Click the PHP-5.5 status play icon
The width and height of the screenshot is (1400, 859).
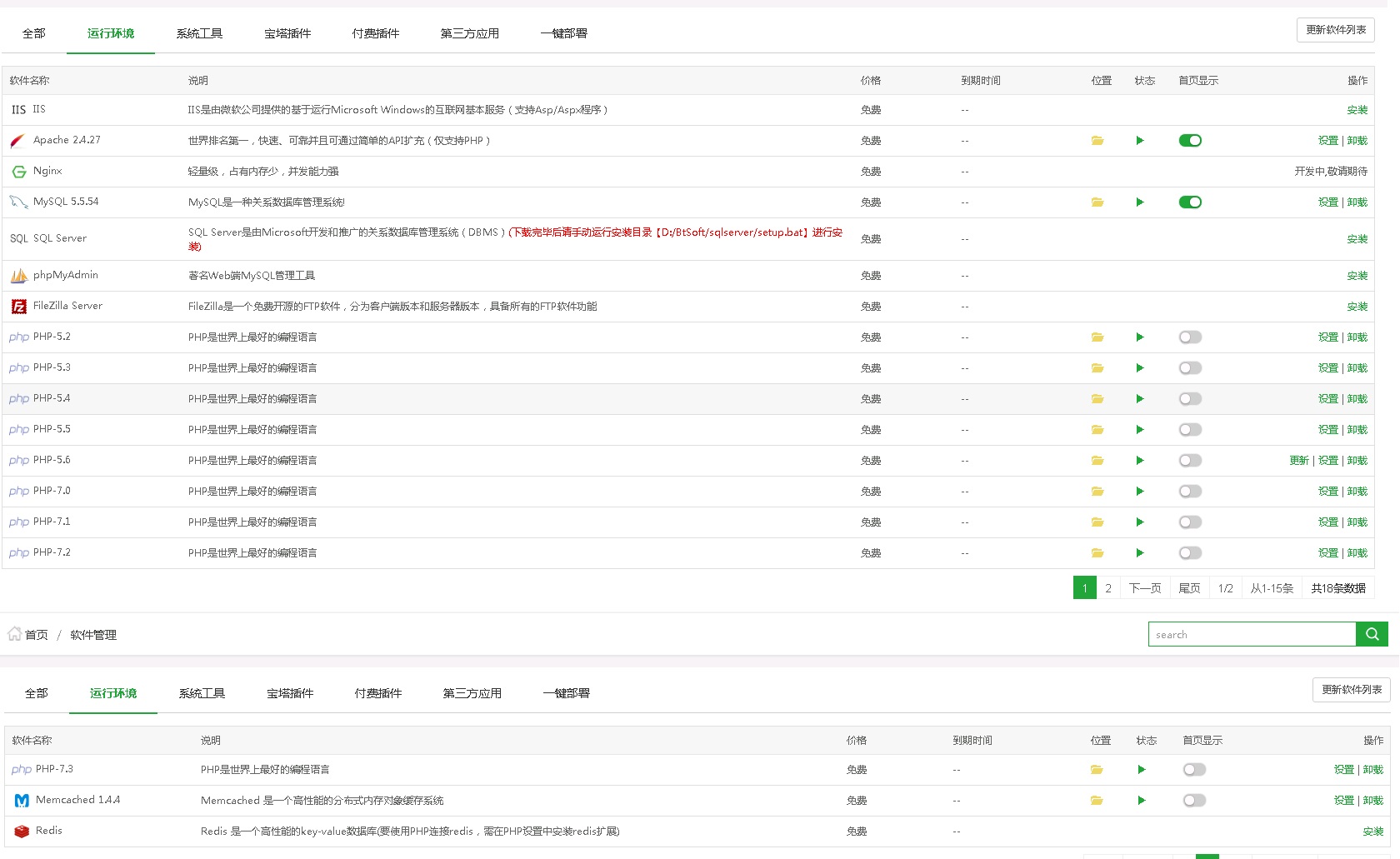tap(1140, 430)
